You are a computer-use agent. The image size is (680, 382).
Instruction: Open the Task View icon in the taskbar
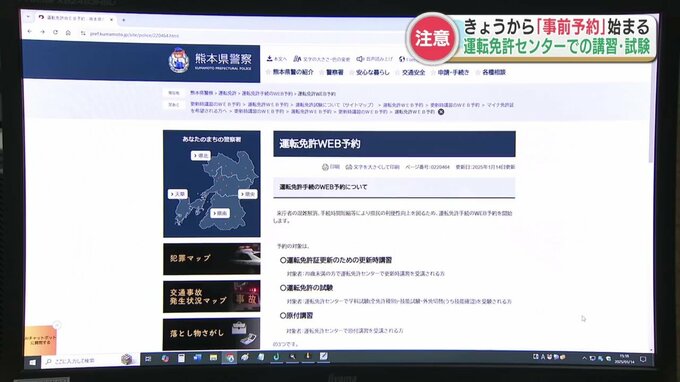(x=148, y=359)
